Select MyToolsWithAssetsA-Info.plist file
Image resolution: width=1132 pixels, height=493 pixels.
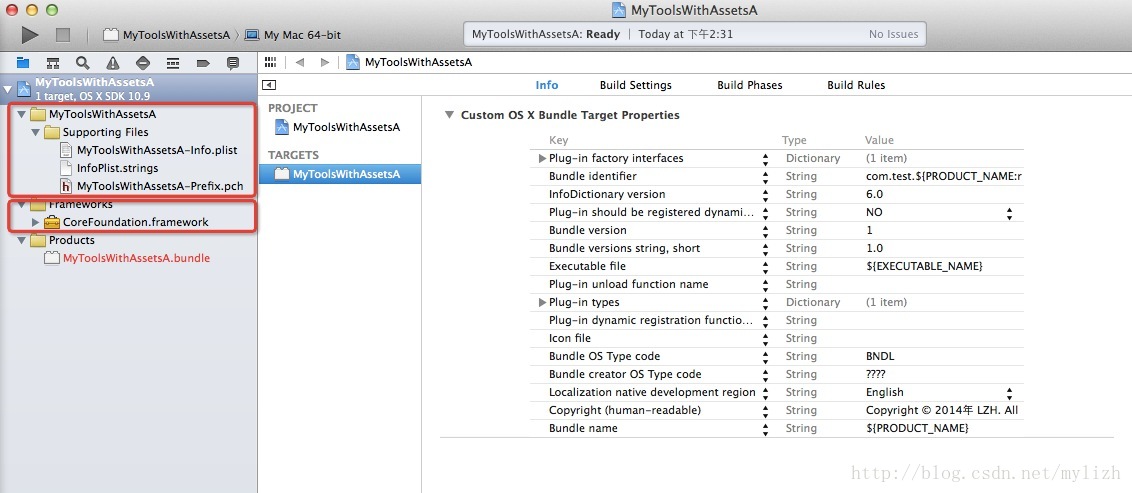(x=148, y=150)
